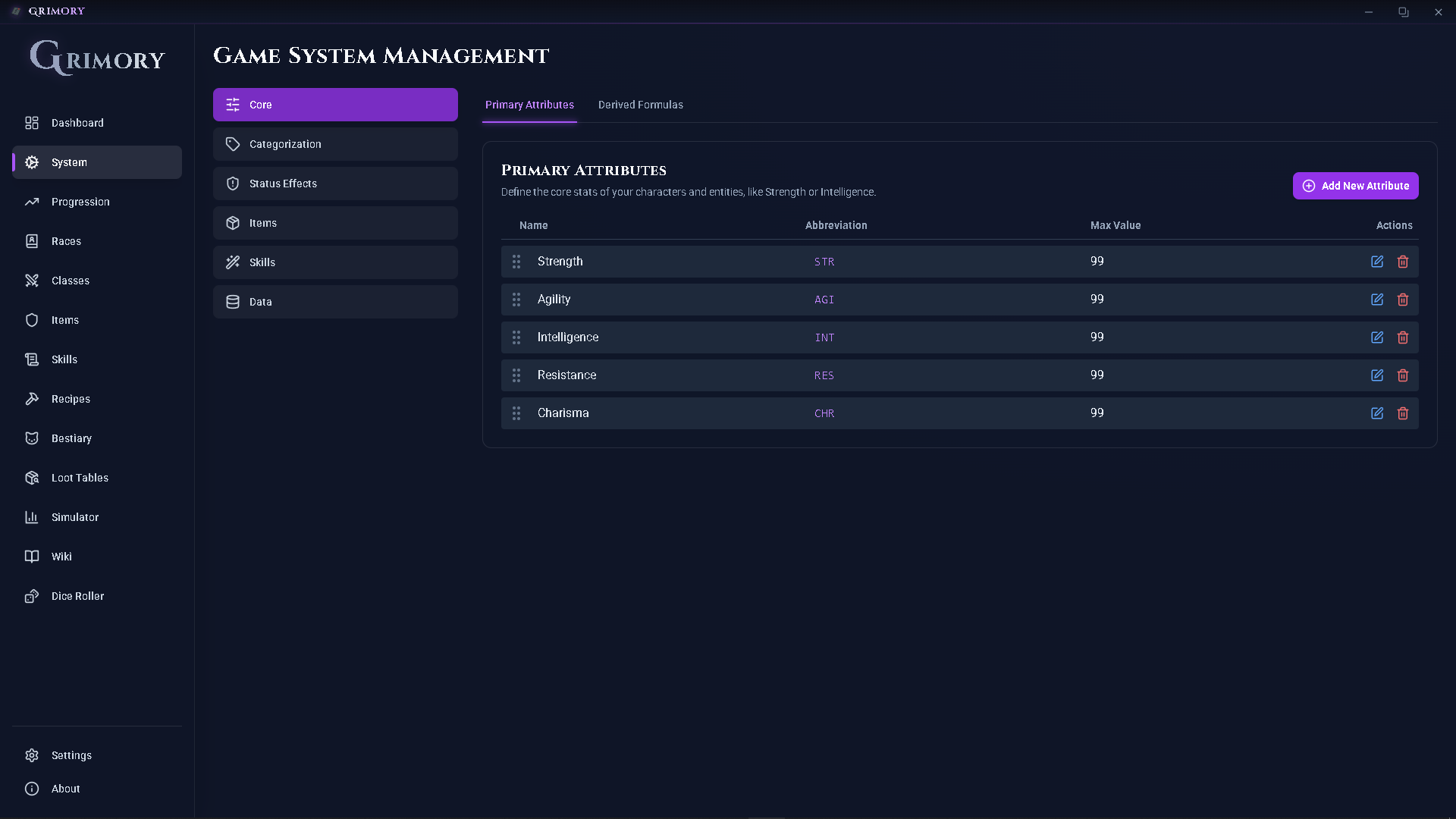This screenshot has width=1456, height=819.
Task: Open the Simulator page
Action: pyautogui.click(x=74, y=517)
